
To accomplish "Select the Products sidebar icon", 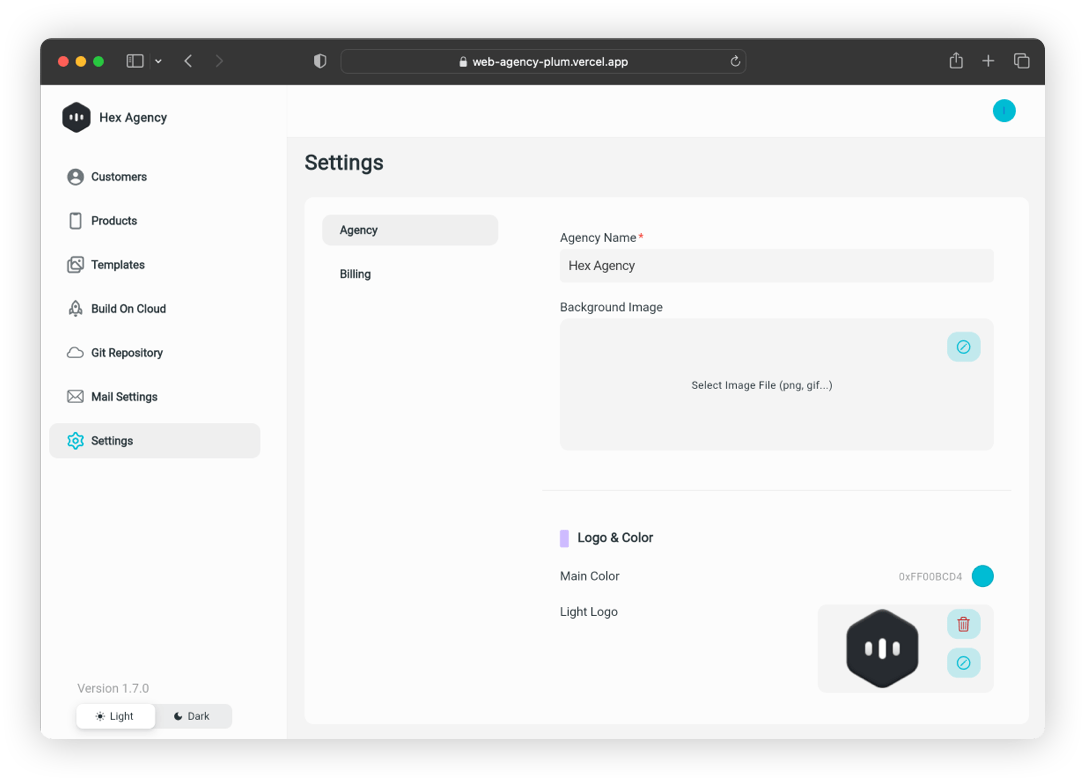I will (x=75, y=221).
